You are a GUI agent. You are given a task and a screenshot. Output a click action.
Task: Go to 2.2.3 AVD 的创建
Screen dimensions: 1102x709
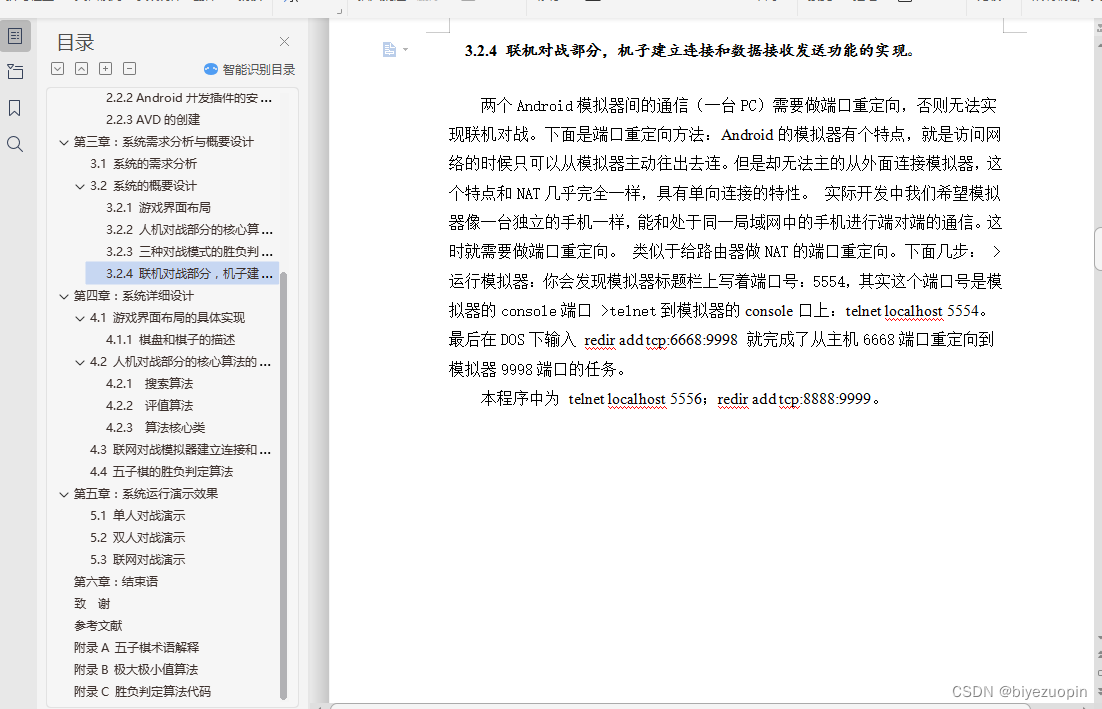click(153, 119)
